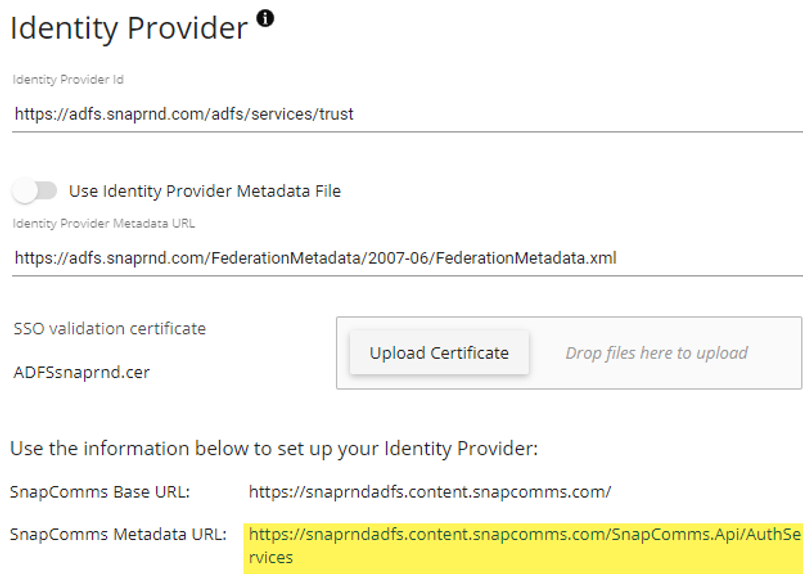Viewport: 803px width, 574px height.
Task: Click the Identity Provider Id field label
Action: (x=68, y=79)
